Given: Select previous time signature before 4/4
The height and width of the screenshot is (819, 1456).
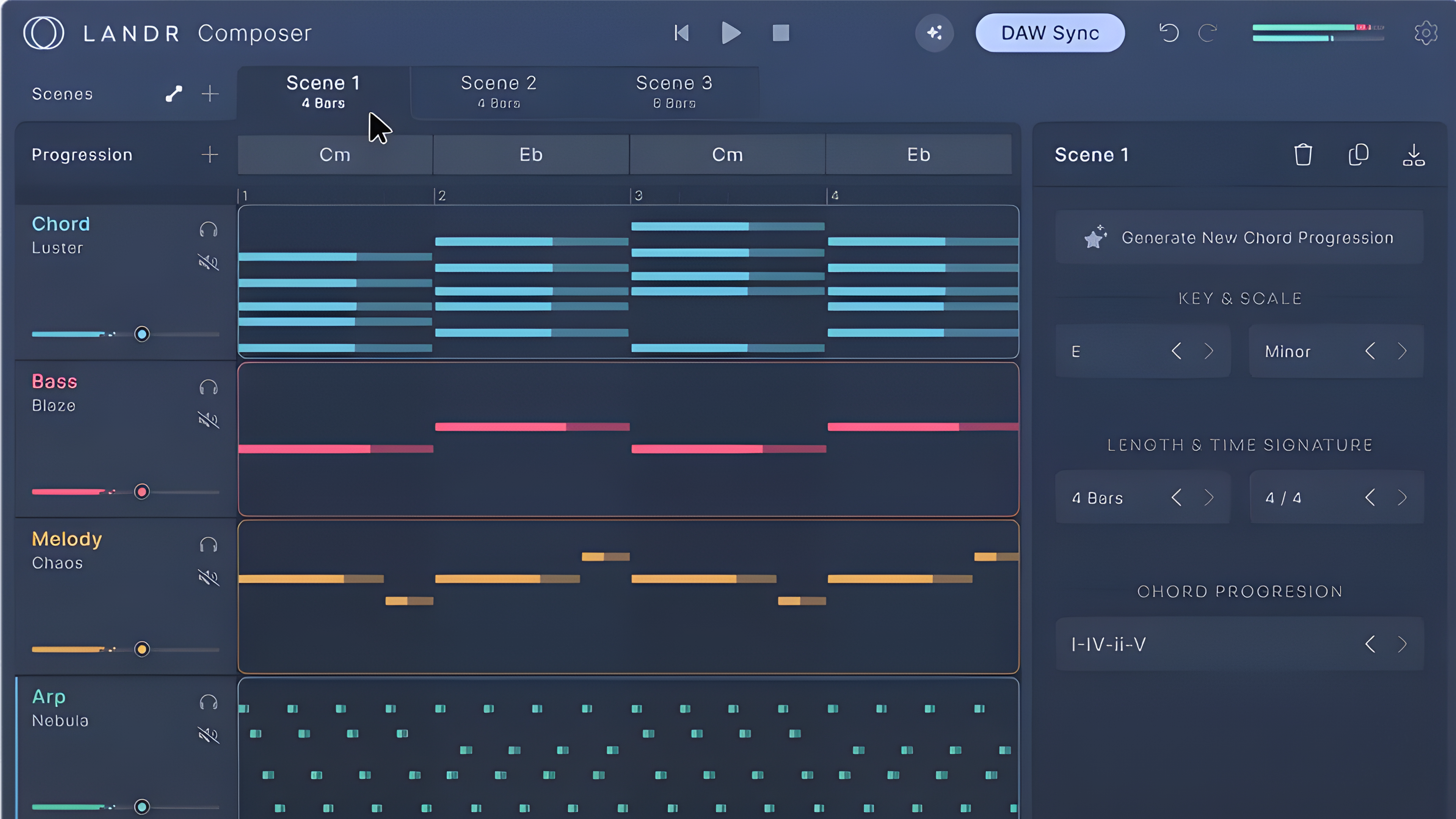Looking at the screenshot, I should coord(1370,497).
